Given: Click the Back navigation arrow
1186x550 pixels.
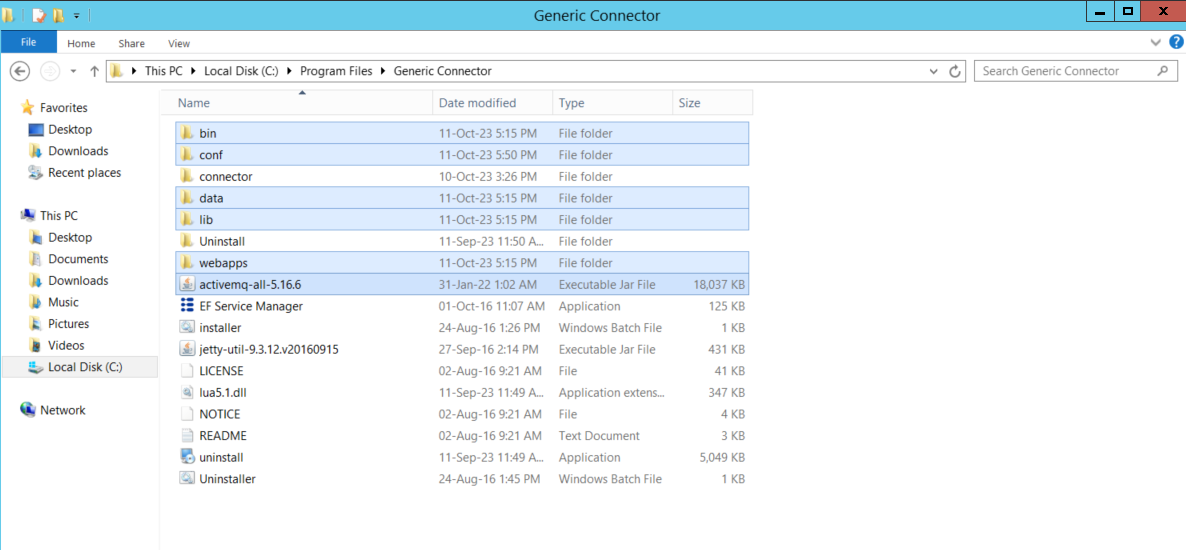Looking at the screenshot, I should [19, 71].
